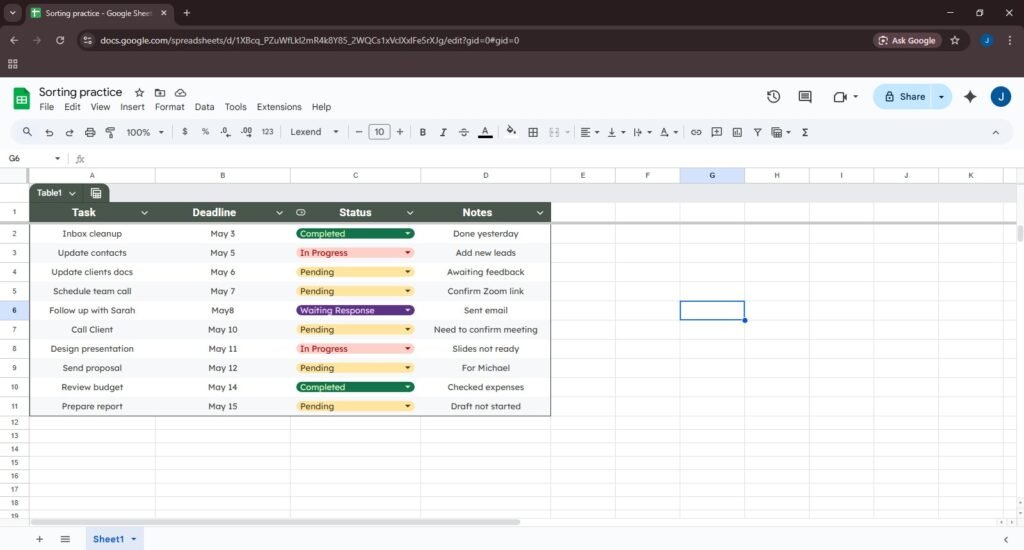Viewport: 1024px width, 550px height.
Task: Click the Gemini star icon
Action: pyautogui.click(x=969, y=97)
